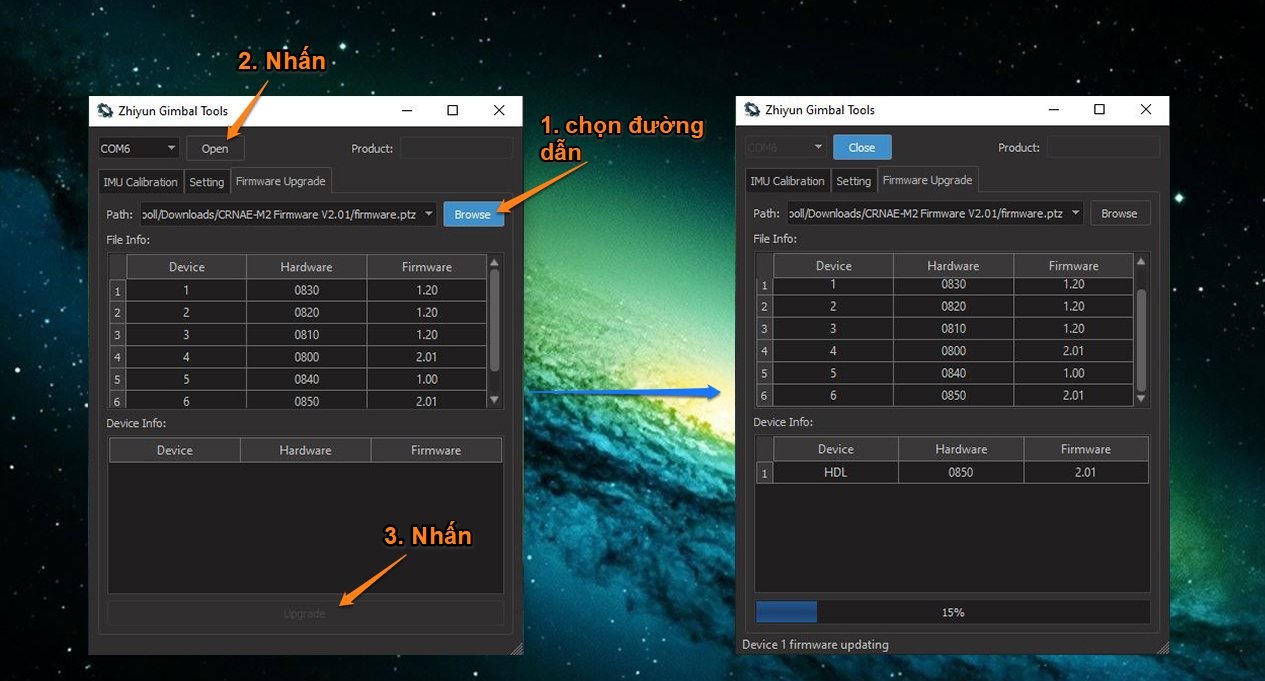
Task: Open the greyed COM6 dropdown beside the blue Close button
Action: 785,147
